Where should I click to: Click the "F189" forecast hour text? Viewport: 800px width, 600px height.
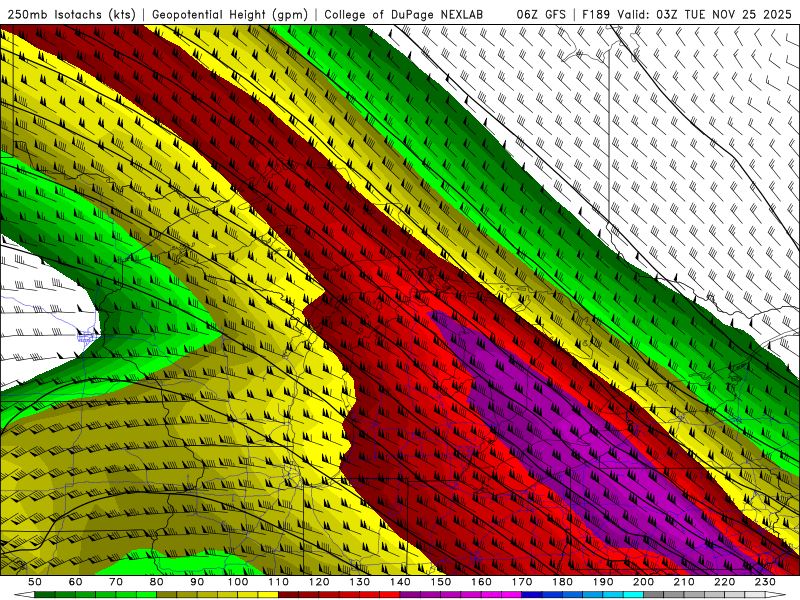[596, 14]
